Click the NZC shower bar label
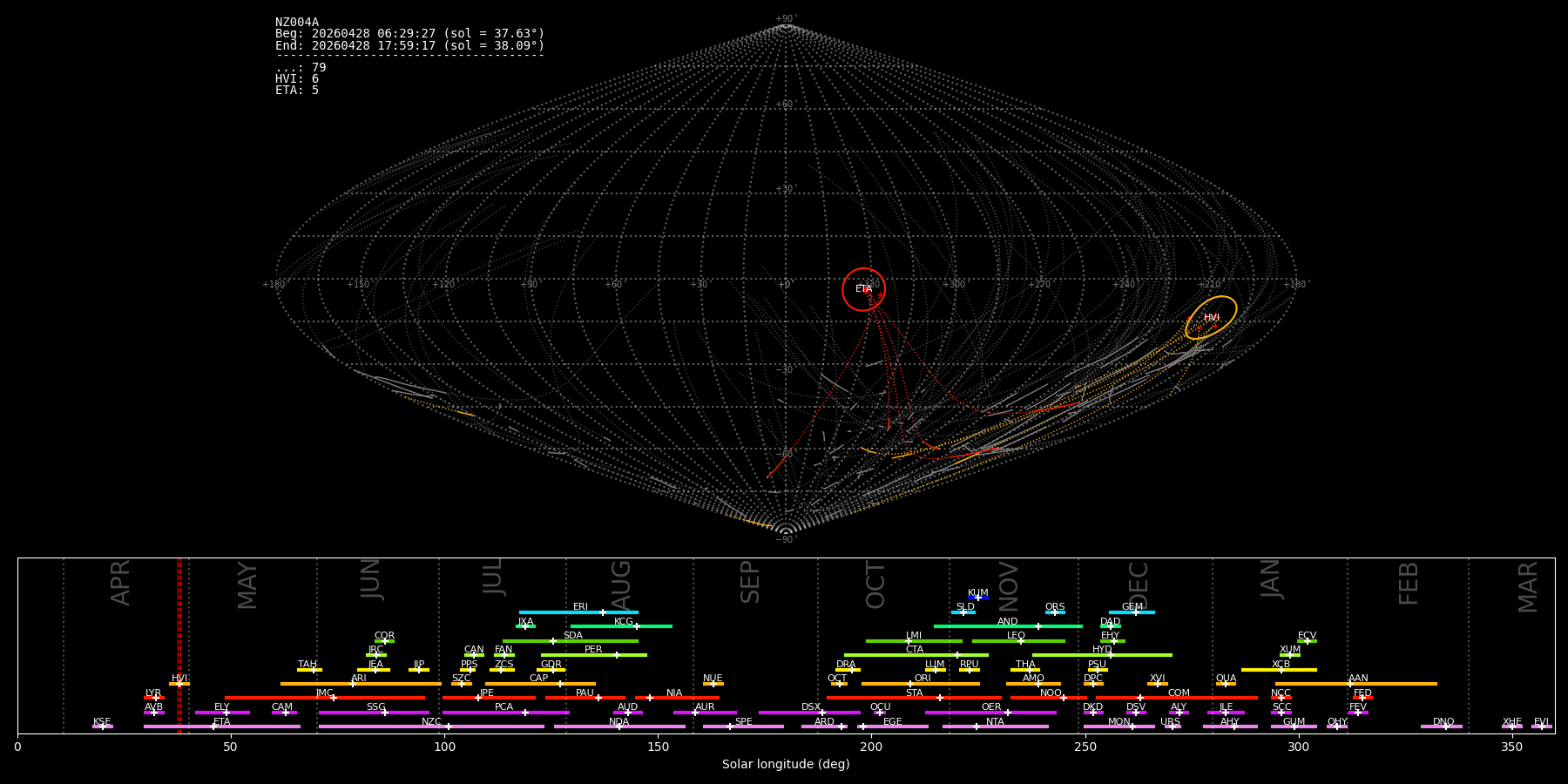1568x784 pixels. coord(431,722)
